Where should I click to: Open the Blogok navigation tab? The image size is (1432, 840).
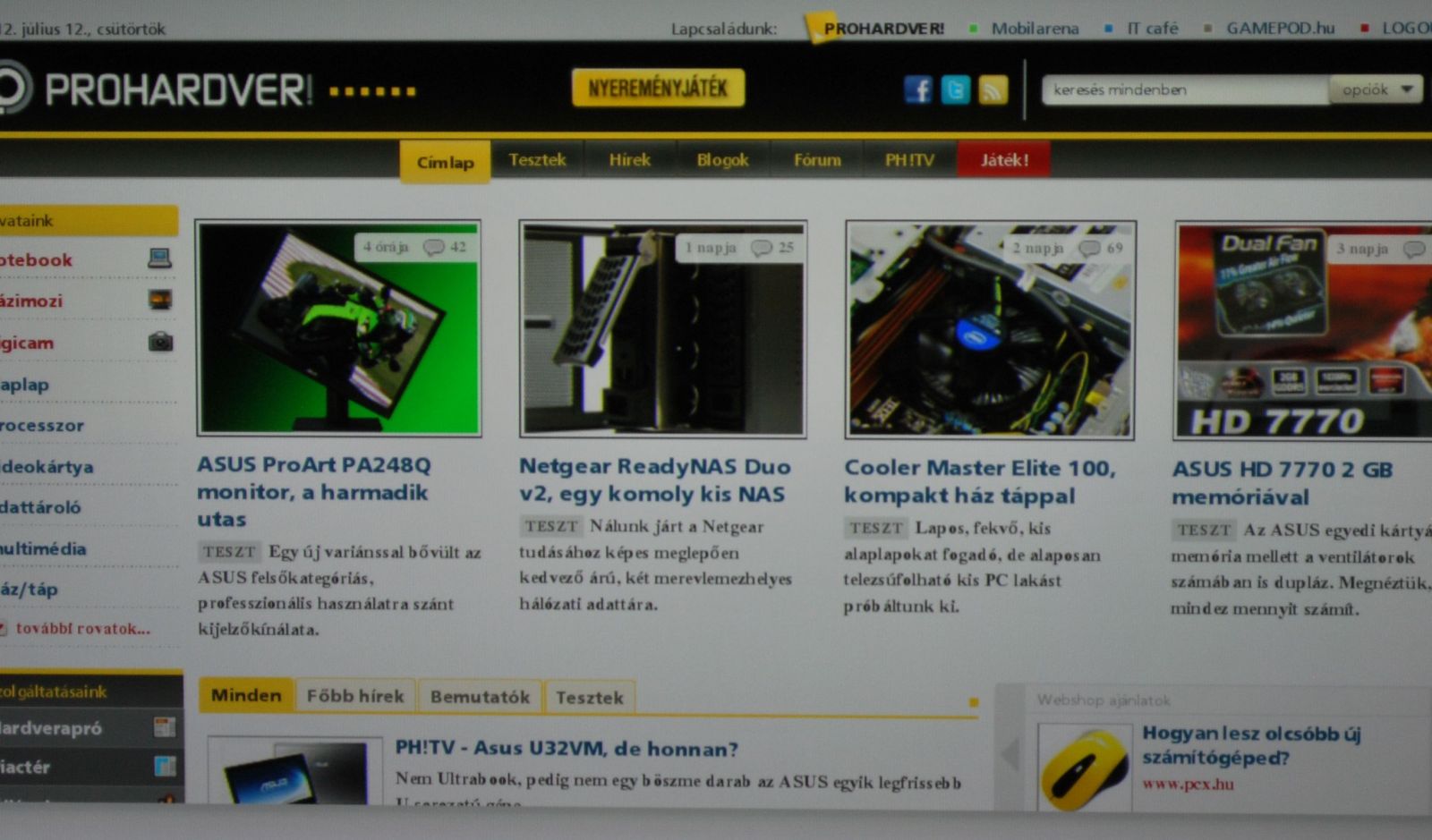pyautogui.click(x=722, y=160)
